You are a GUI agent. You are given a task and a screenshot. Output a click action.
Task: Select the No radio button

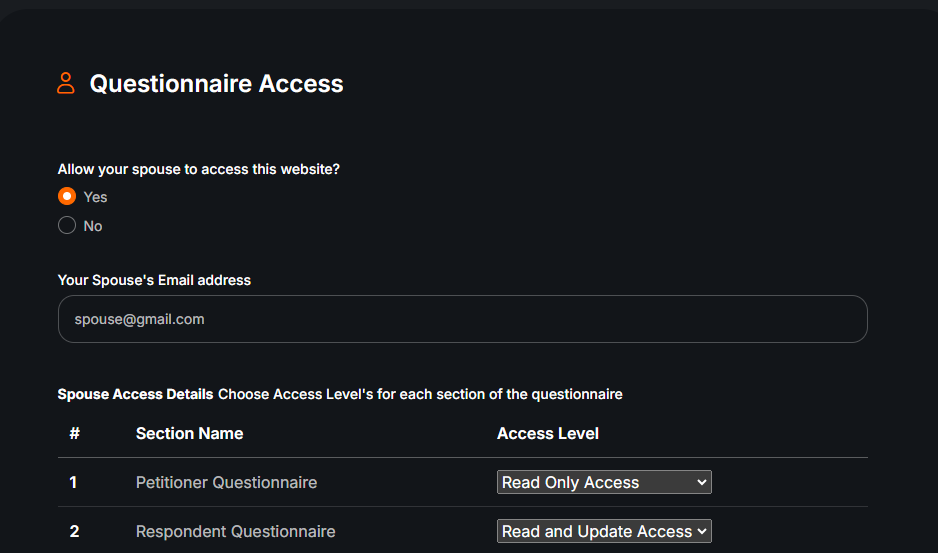67,225
